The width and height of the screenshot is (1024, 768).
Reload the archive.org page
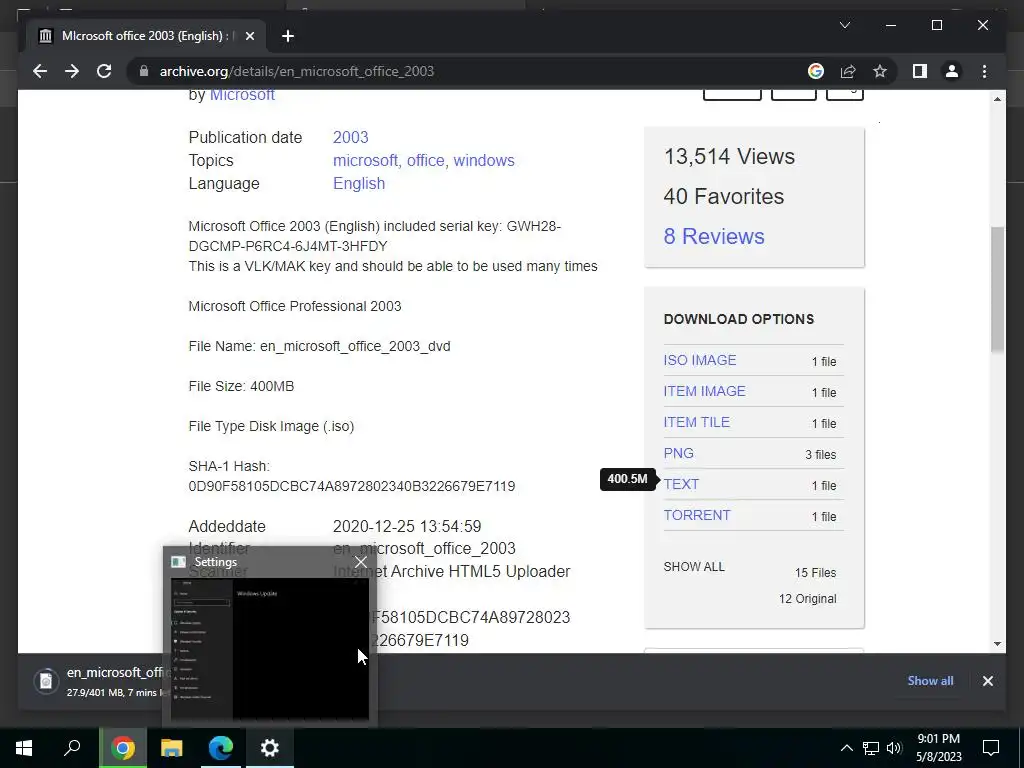point(104,71)
